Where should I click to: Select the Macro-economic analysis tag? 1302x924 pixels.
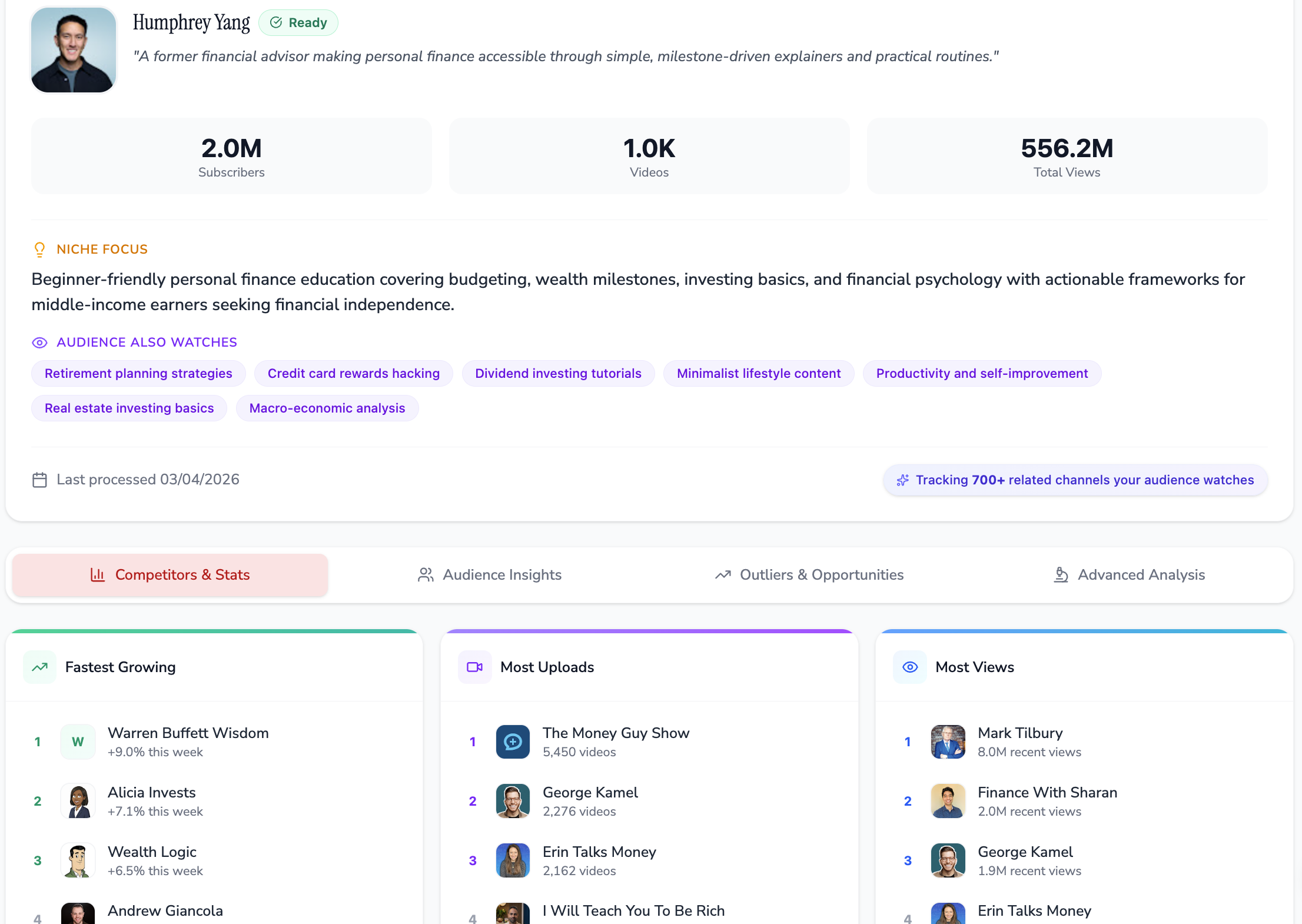pyautogui.click(x=327, y=408)
